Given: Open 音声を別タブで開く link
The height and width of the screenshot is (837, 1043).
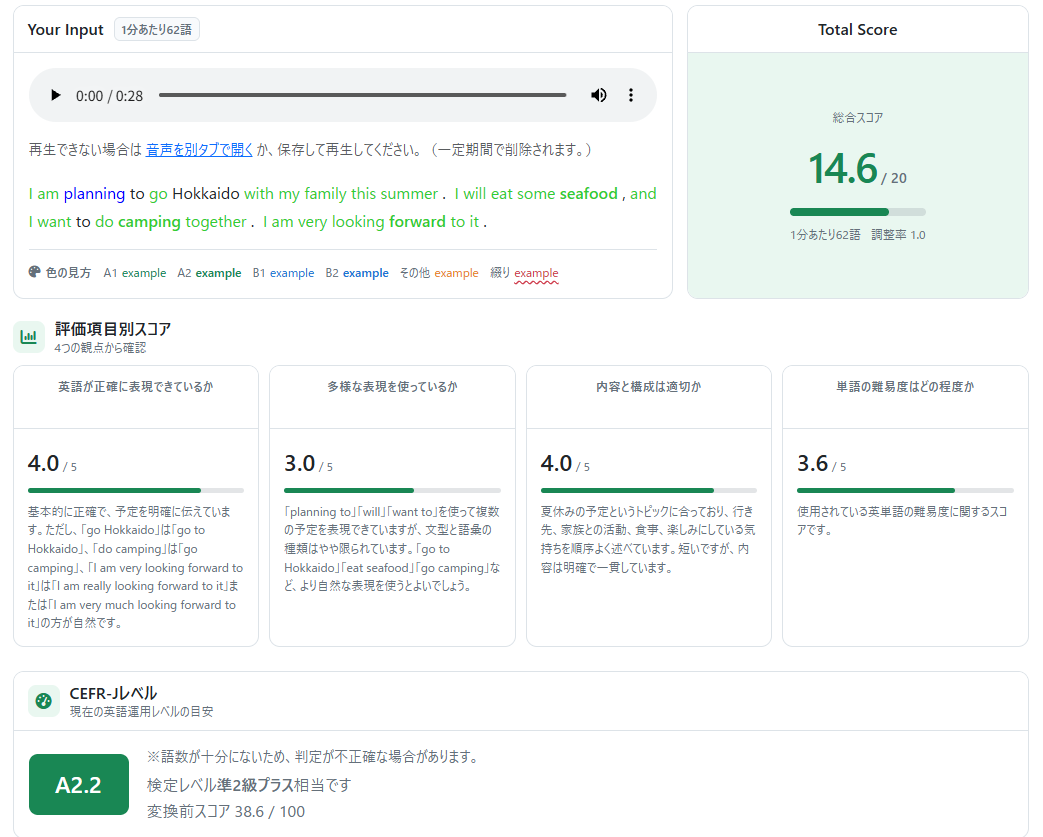Looking at the screenshot, I should click(199, 150).
